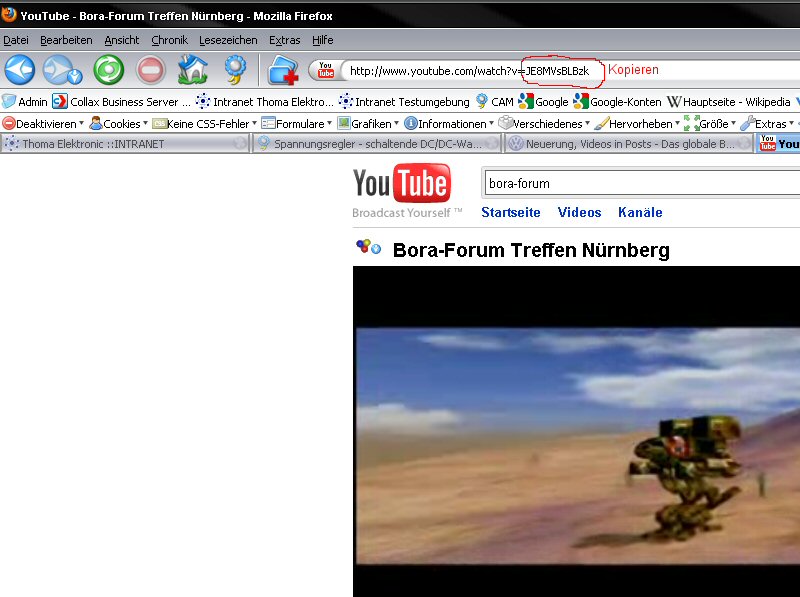
Task: Click the URL address bar field
Action: point(569,70)
